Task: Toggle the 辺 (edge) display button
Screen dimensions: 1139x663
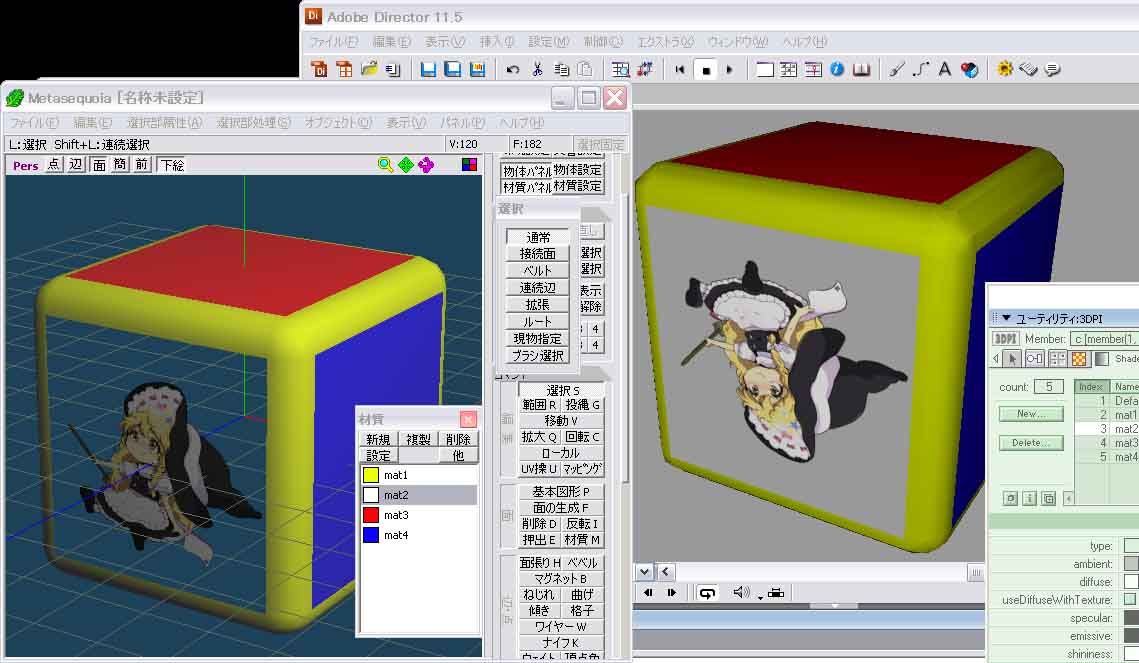Action: pyautogui.click(x=76, y=165)
